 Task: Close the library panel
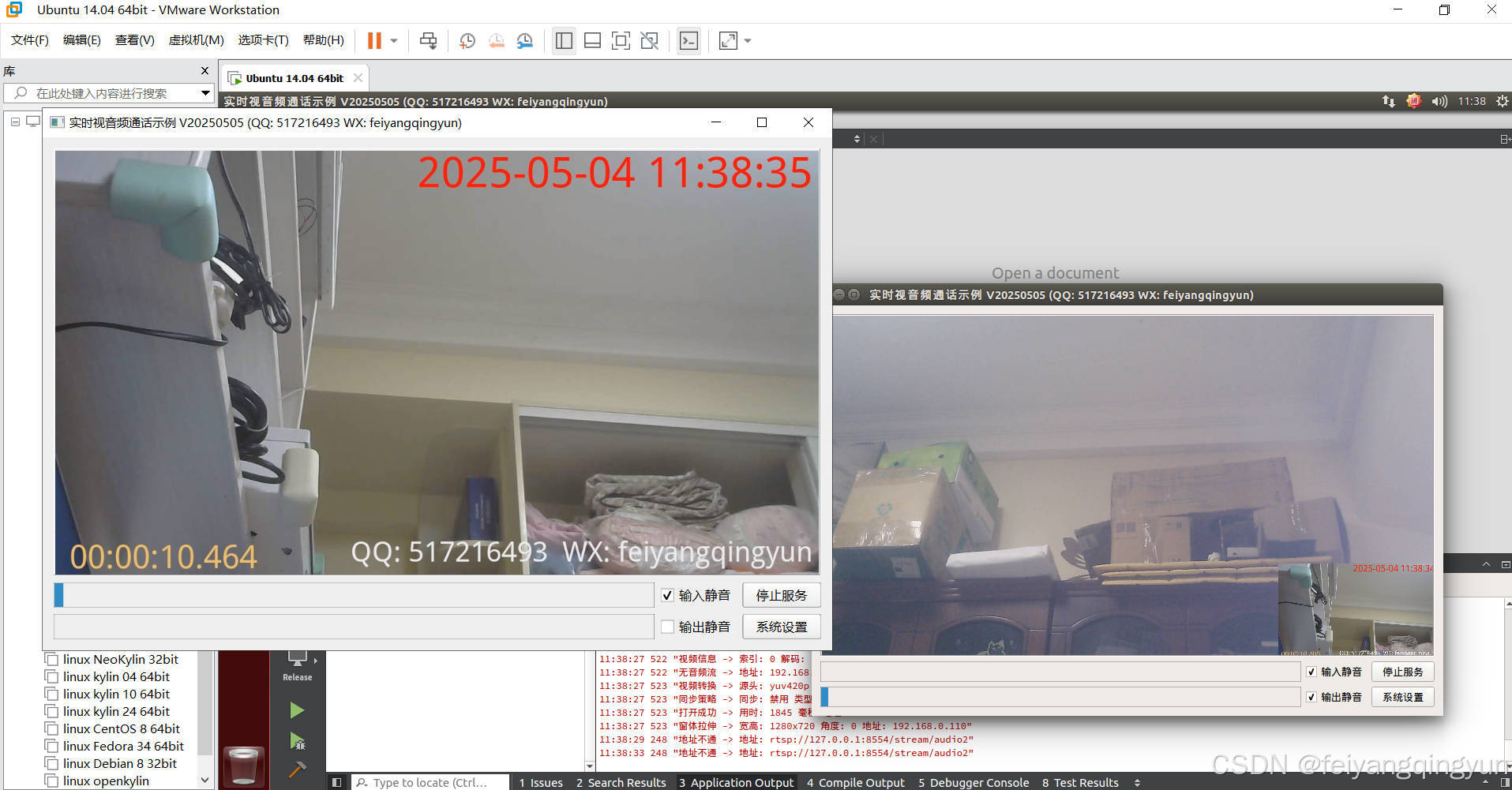pyautogui.click(x=205, y=70)
